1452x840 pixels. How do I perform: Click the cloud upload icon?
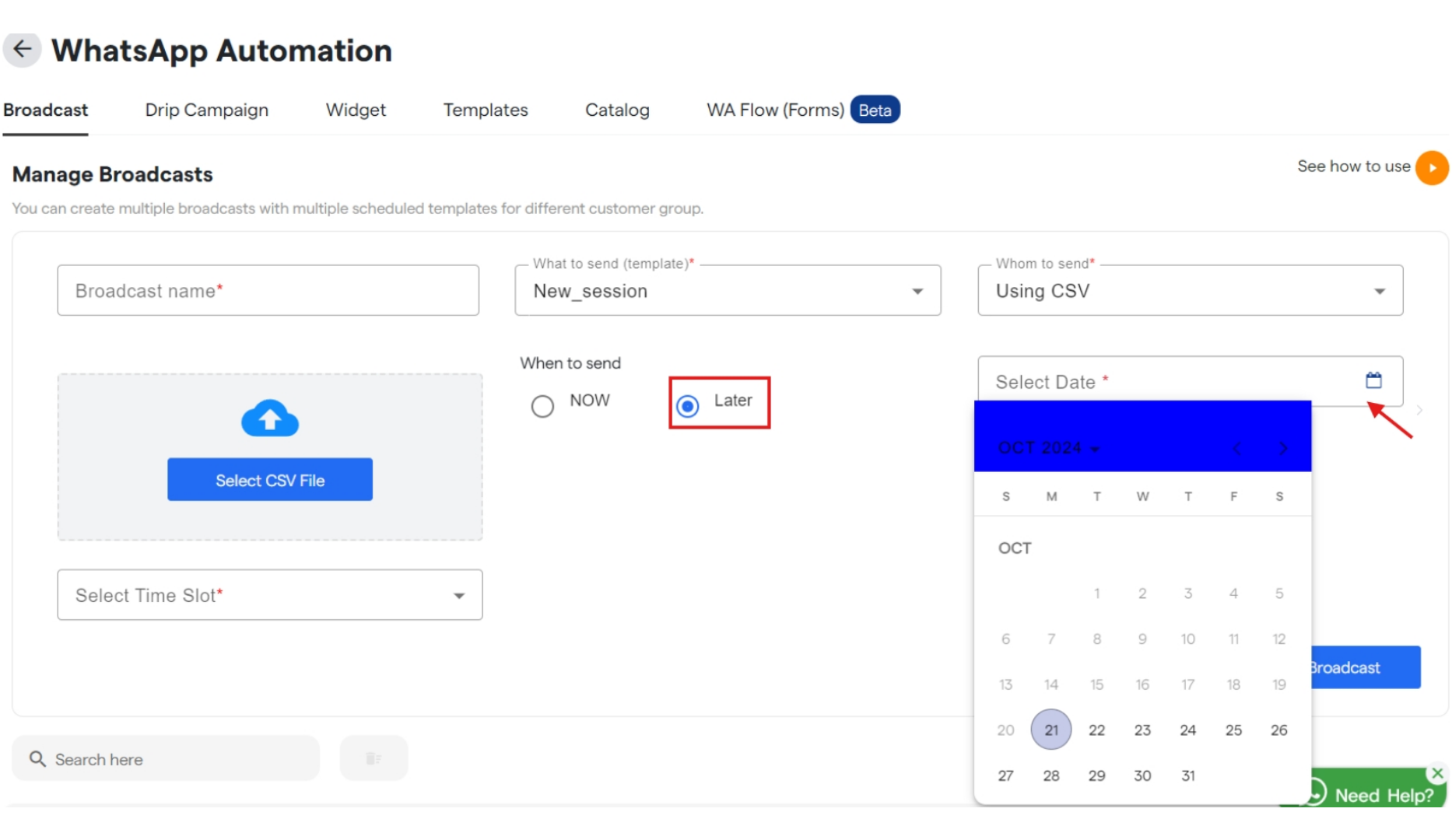click(x=270, y=418)
